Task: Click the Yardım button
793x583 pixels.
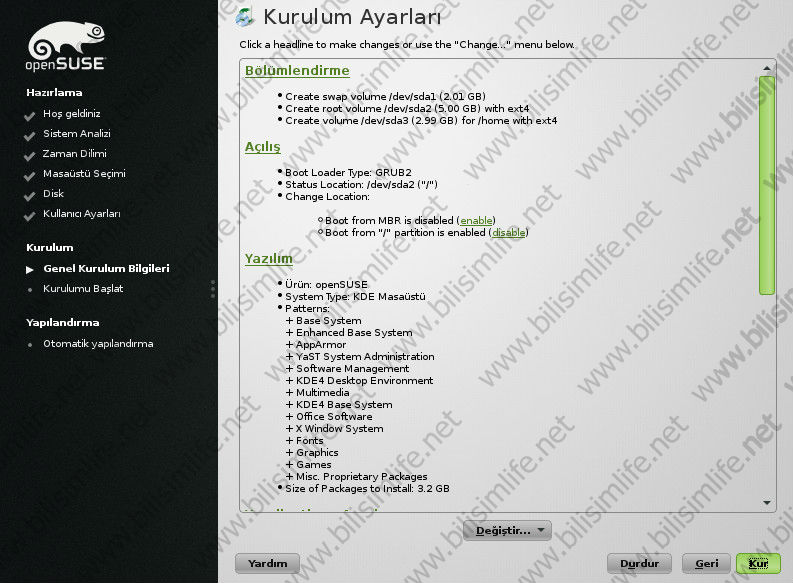Action: [267, 563]
